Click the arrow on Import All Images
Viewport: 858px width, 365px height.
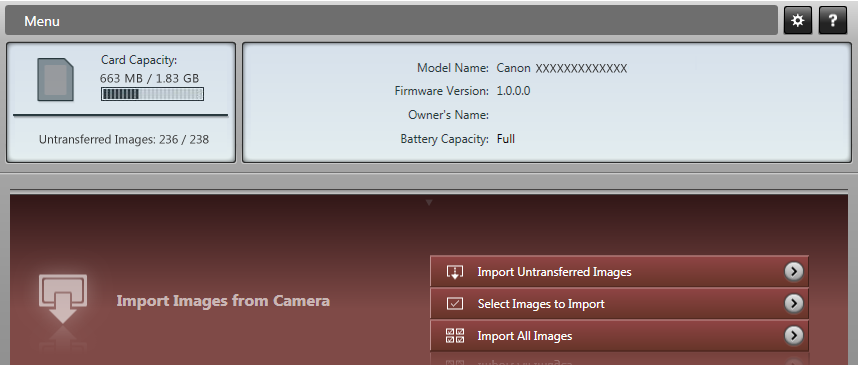tap(793, 335)
